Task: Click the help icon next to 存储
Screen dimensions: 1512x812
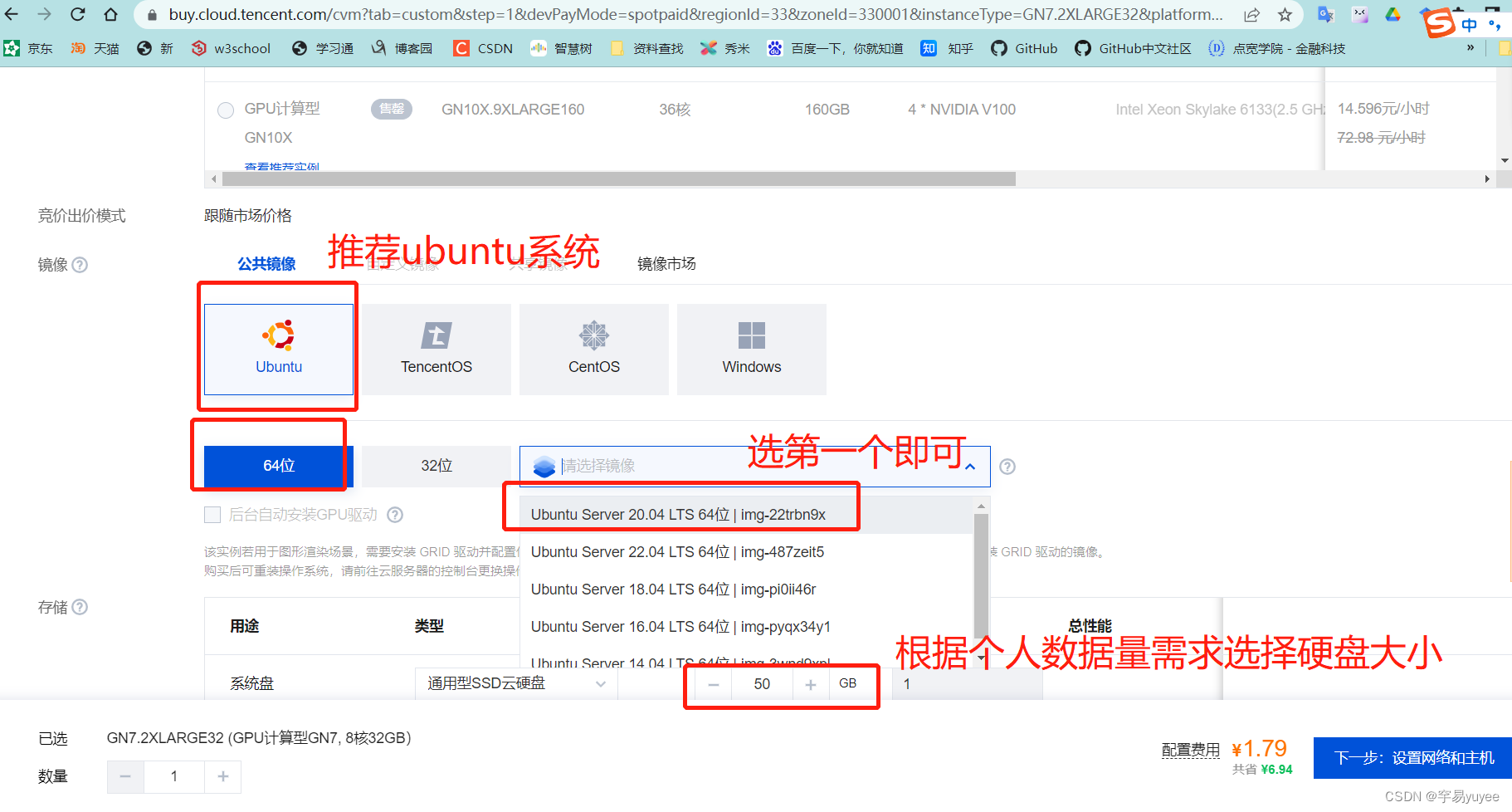Action: (x=80, y=607)
